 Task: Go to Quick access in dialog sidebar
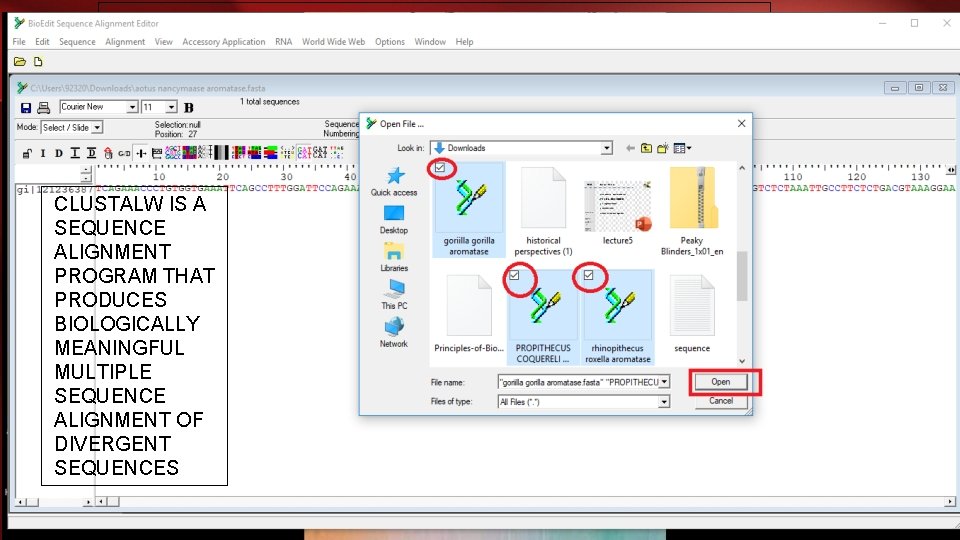394,182
